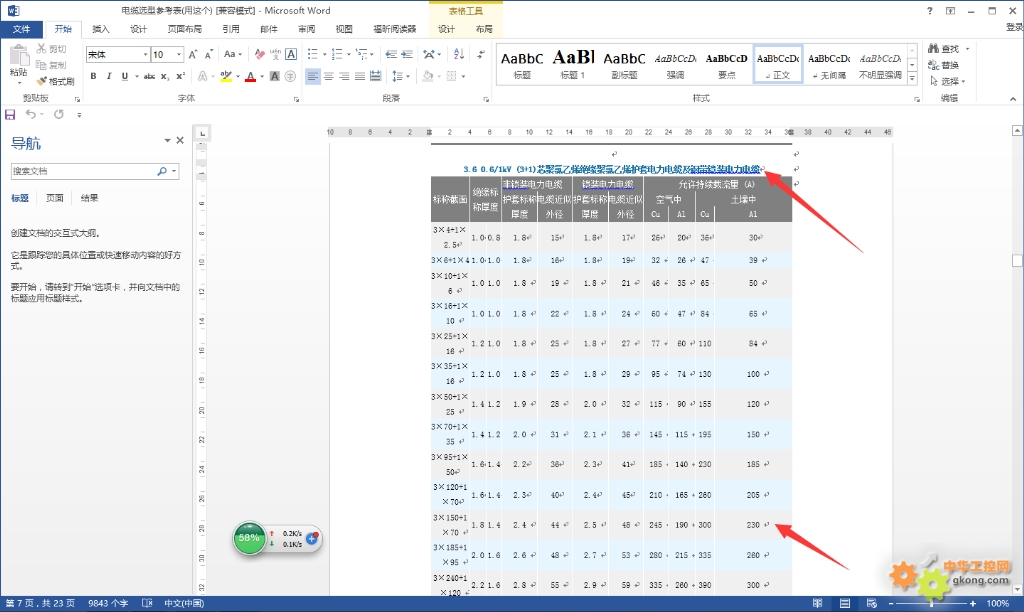This screenshot has width=1024, height=612.
Task: Toggle left text alignment
Action: coord(313,76)
